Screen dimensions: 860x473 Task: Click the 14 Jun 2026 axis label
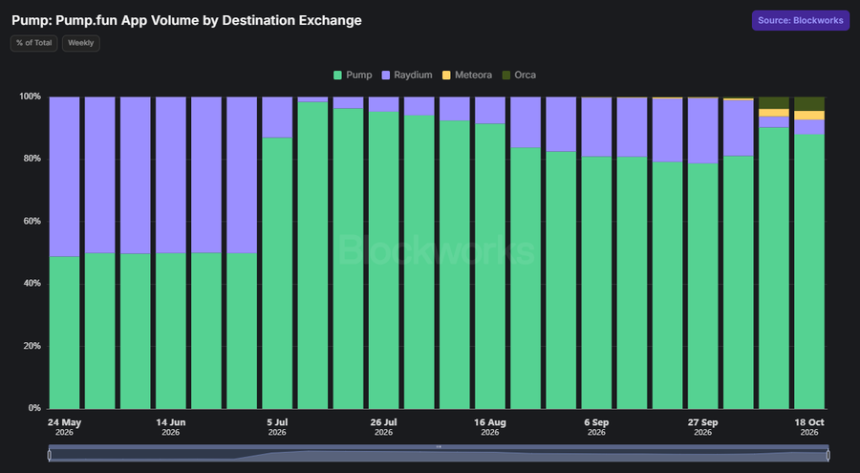(171, 427)
